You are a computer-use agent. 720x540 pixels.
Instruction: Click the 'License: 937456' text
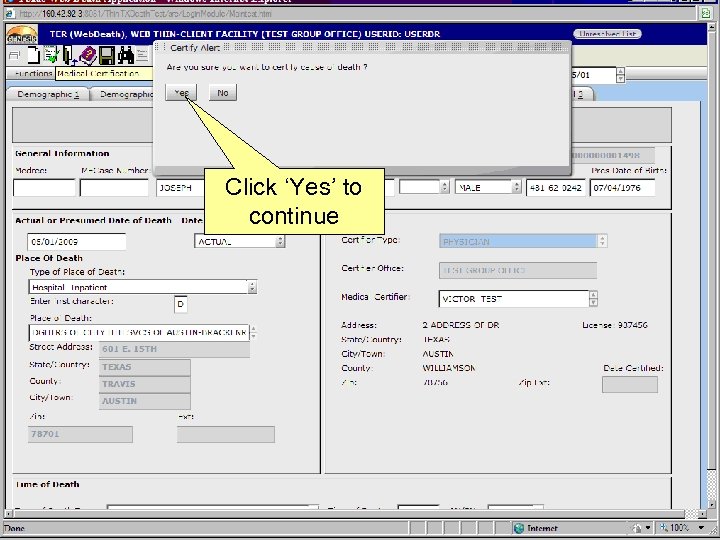click(x=614, y=325)
